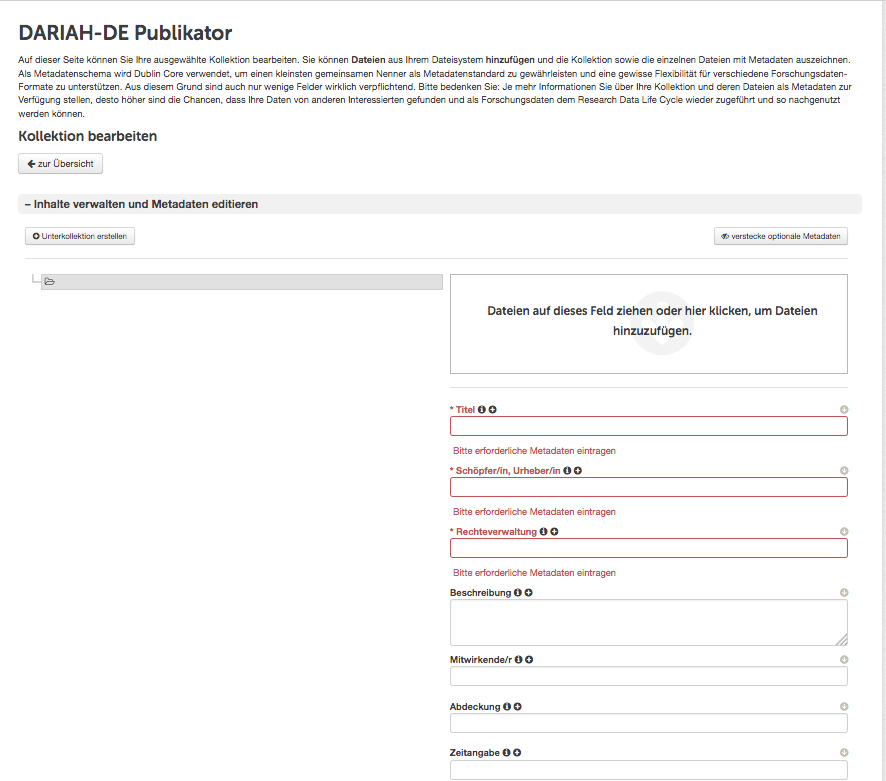Click grey down-arrow icon in Abdeckung row
886x781 pixels.
(844, 706)
